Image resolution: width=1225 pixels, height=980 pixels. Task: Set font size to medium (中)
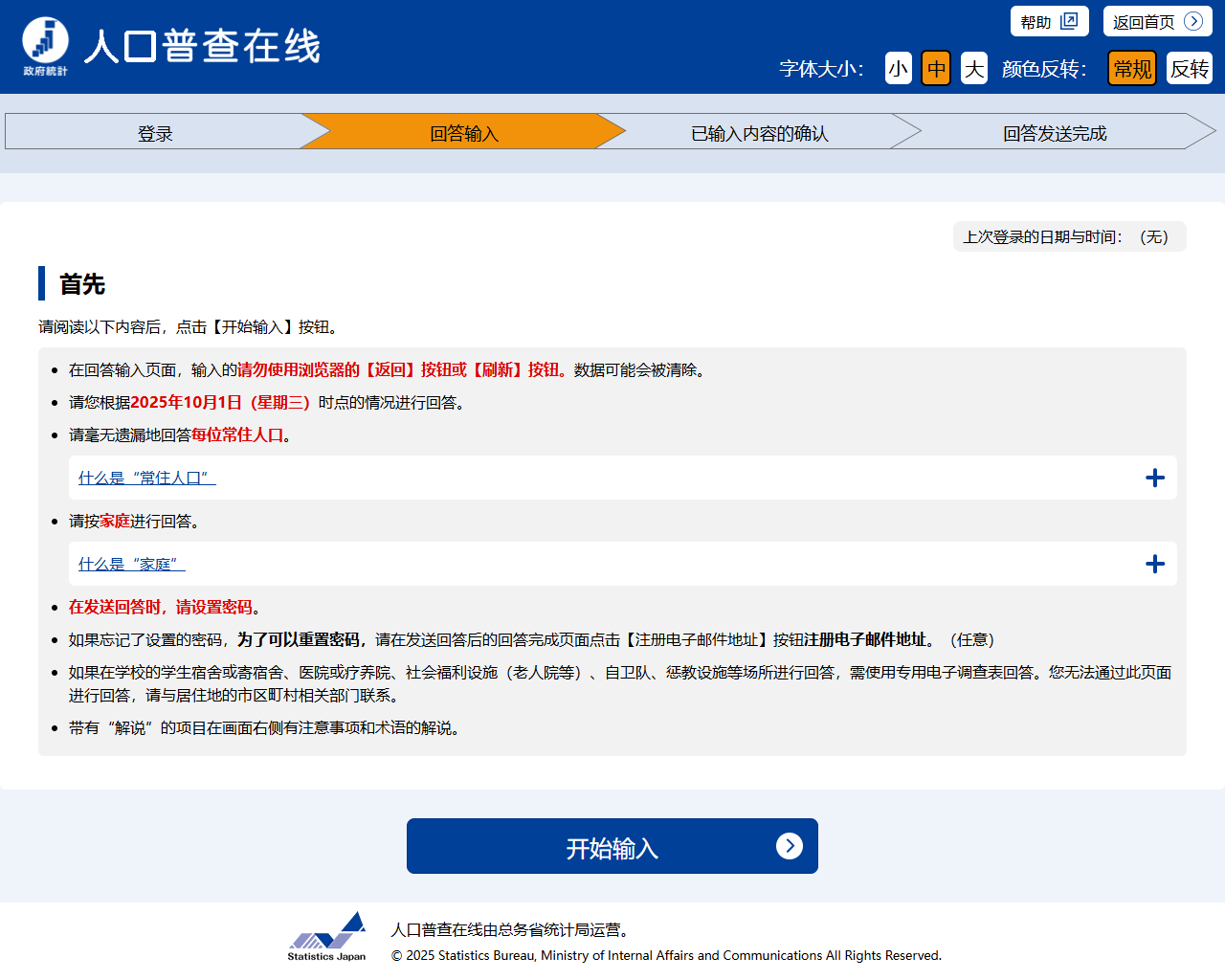936,68
